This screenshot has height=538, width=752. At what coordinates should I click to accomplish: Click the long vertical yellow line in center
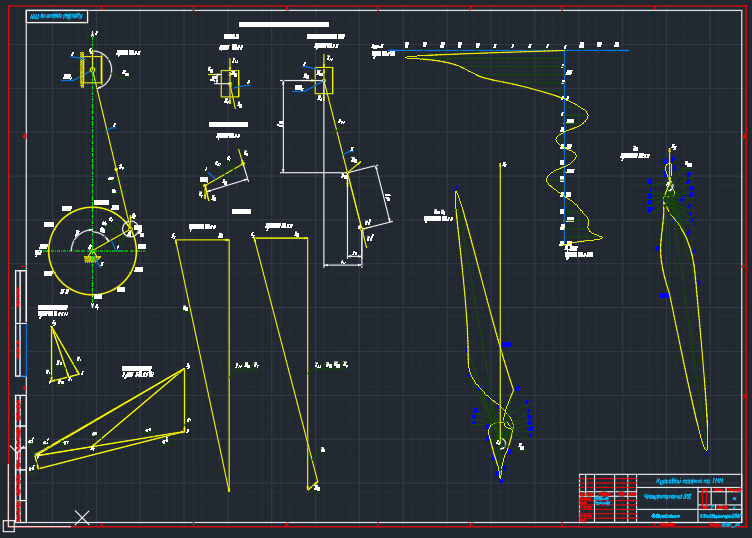coord(501,300)
